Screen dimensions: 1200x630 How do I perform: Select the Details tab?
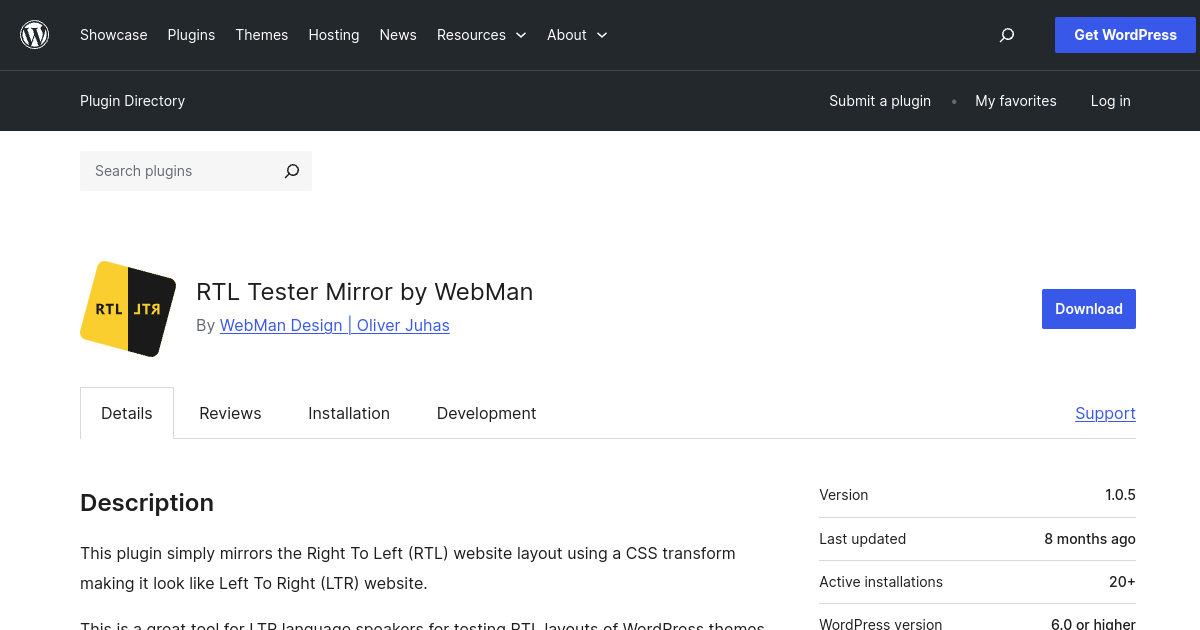[x=127, y=413]
